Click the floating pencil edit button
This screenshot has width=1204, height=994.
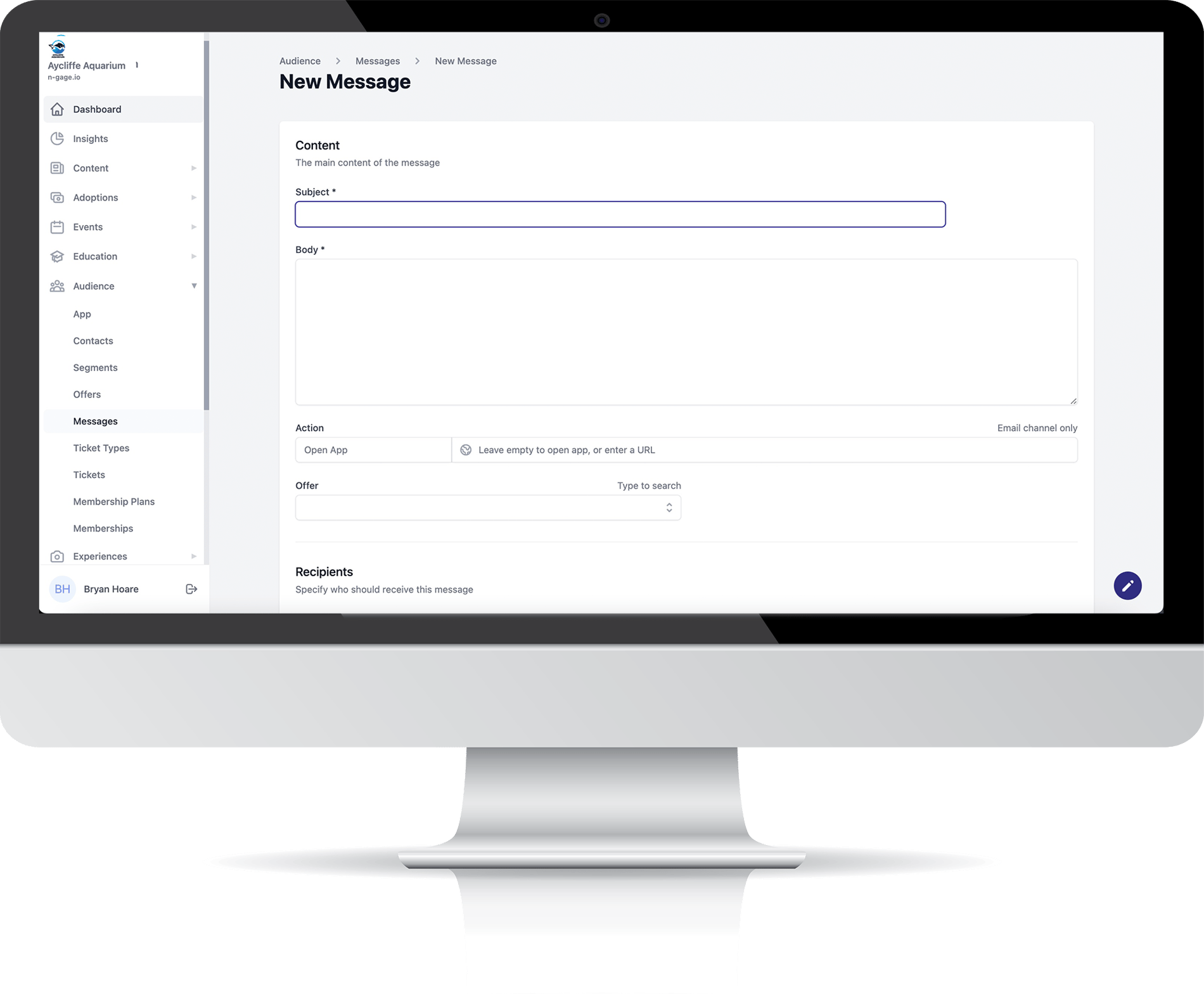click(x=1127, y=585)
